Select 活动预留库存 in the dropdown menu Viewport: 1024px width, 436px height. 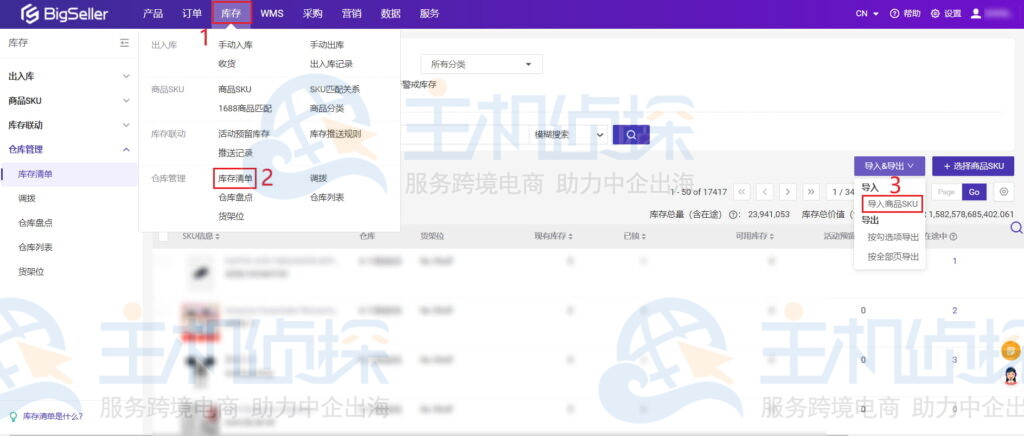244,134
